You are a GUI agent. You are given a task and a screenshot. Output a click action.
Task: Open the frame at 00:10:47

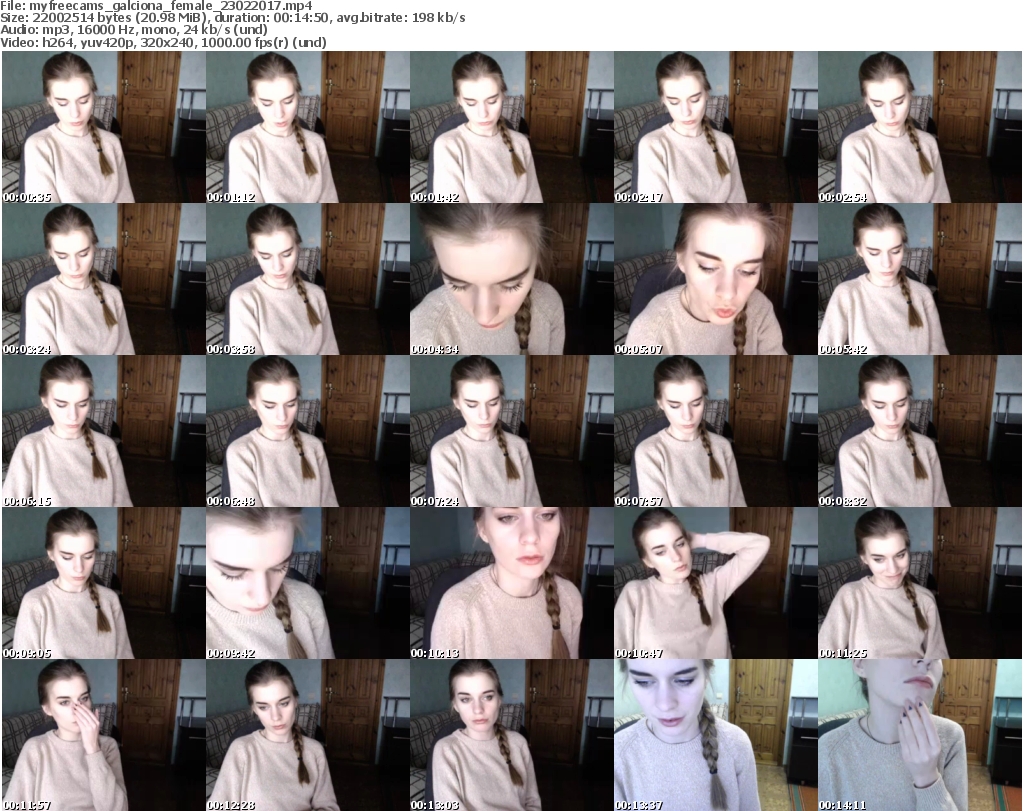click(x=715, y=584)
